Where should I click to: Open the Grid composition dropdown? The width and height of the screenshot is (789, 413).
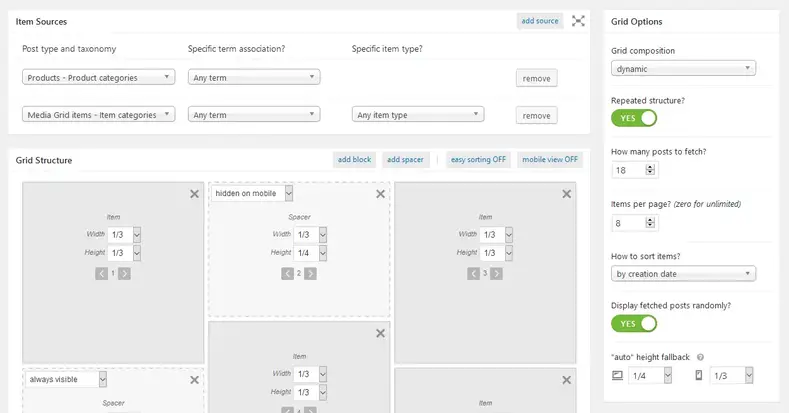point(683,68)
